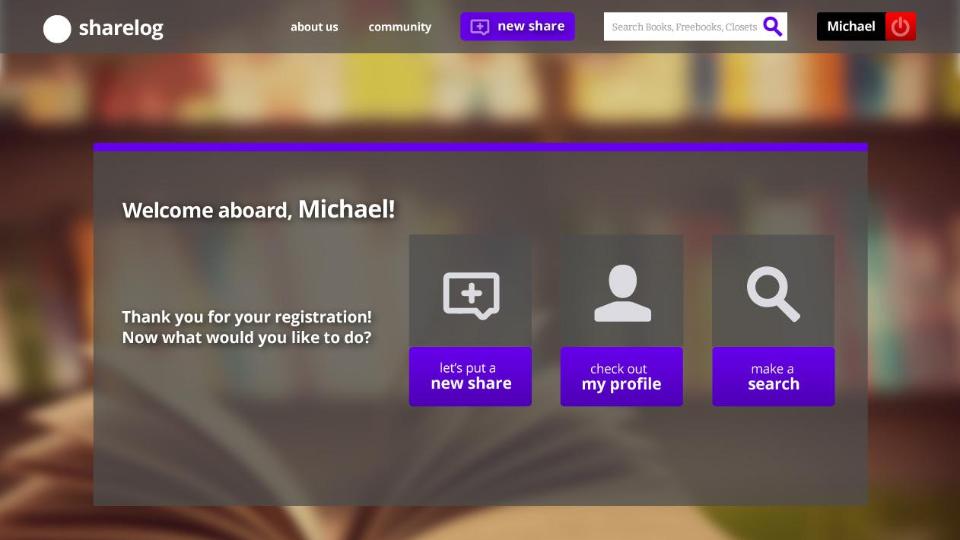Screen dimensions: 960x540
Task: Click the purple bar atop the welcome panel
Action: [x=480, y=147]
